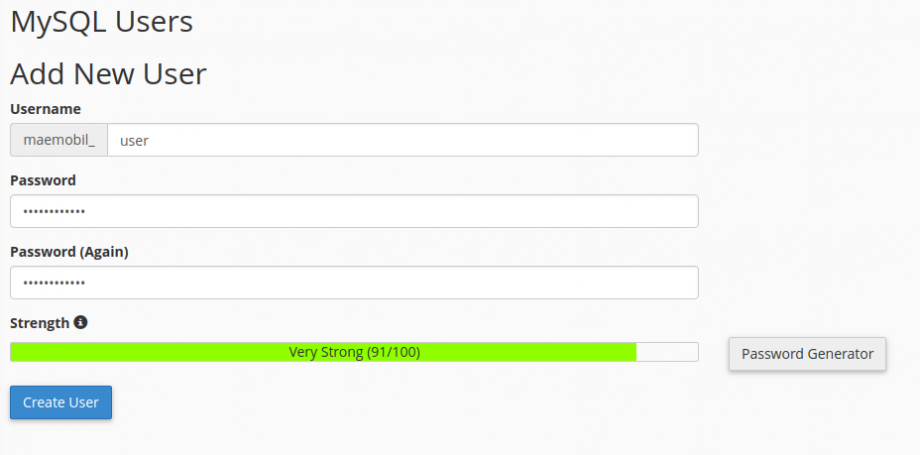Click the Strength info icon
The height and width of the screenshot is (455, 920).
coord(81,323)
